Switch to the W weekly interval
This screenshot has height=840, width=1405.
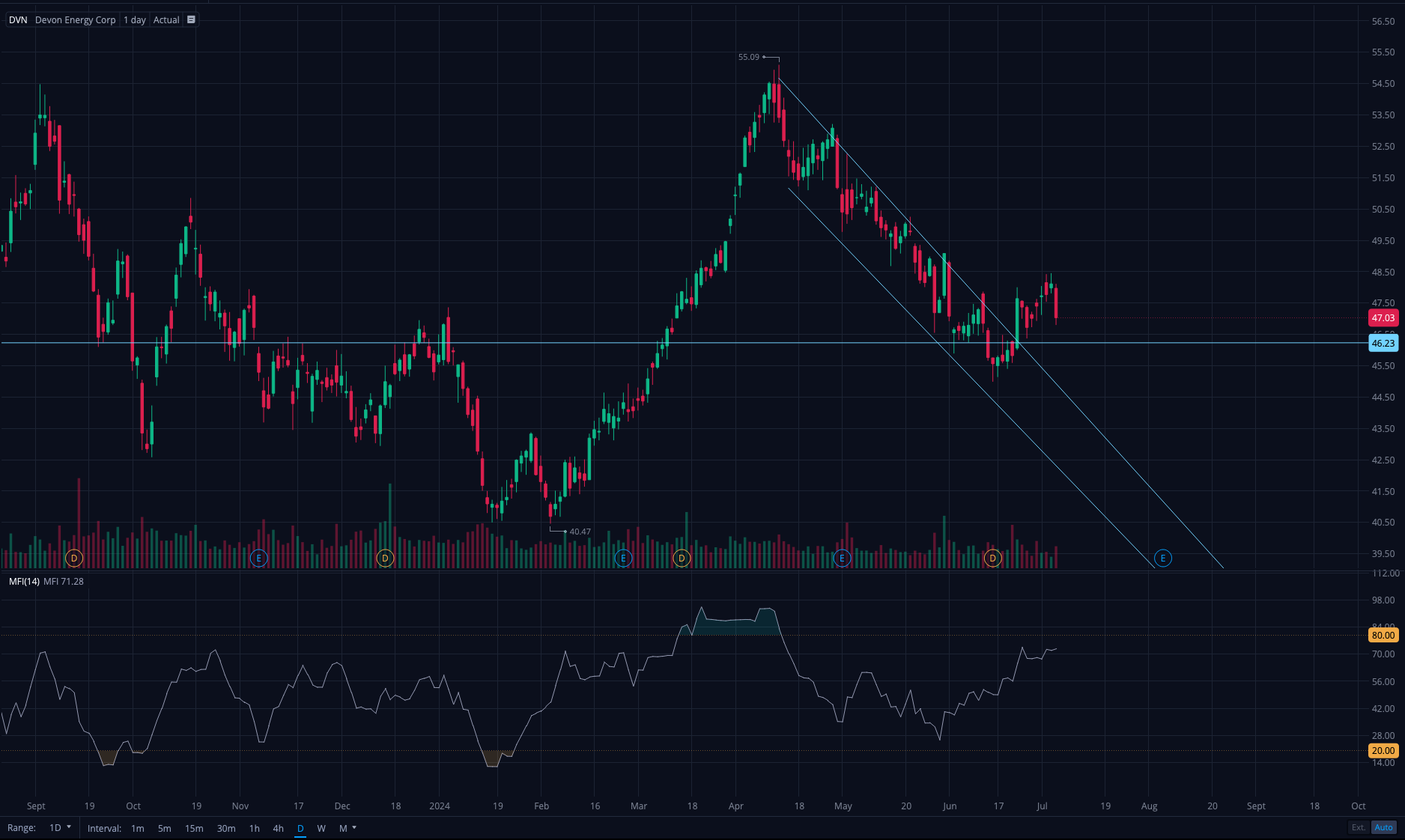coord(321,828)
